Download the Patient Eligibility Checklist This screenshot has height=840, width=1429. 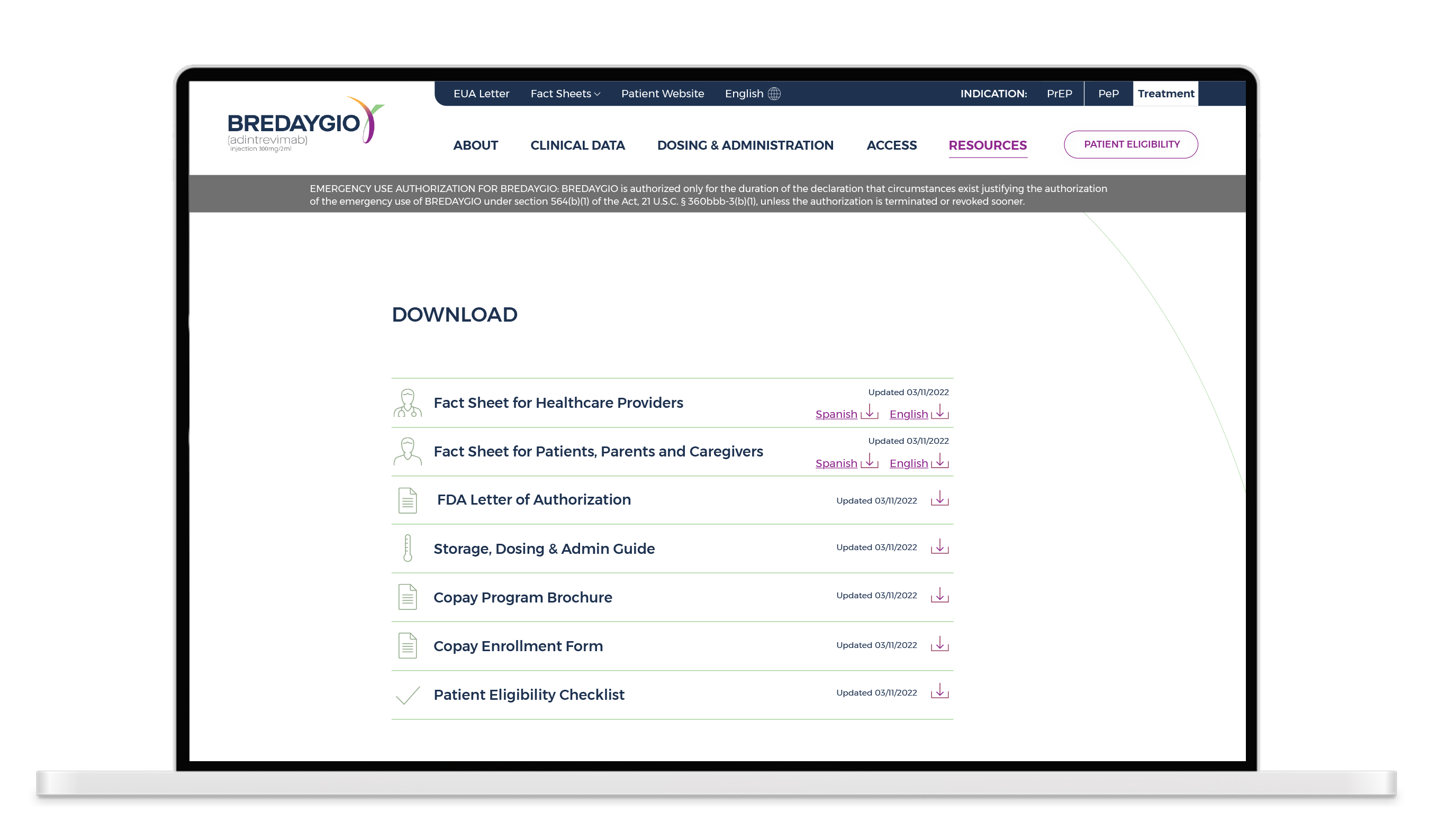pyautogui.click(x=939, y=691)
